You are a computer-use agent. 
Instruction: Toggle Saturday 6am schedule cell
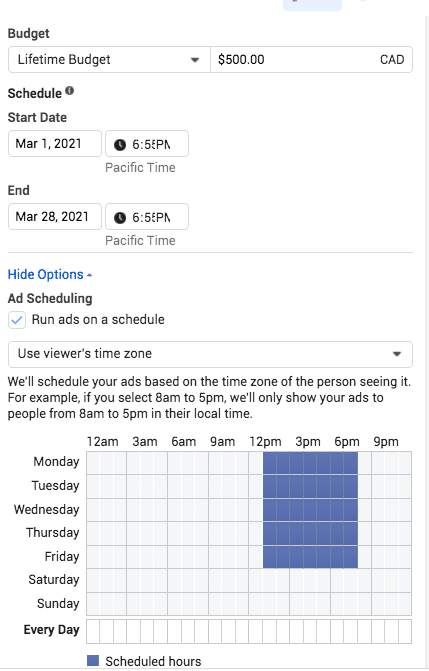pyautogui.click(x=174, y=581)
